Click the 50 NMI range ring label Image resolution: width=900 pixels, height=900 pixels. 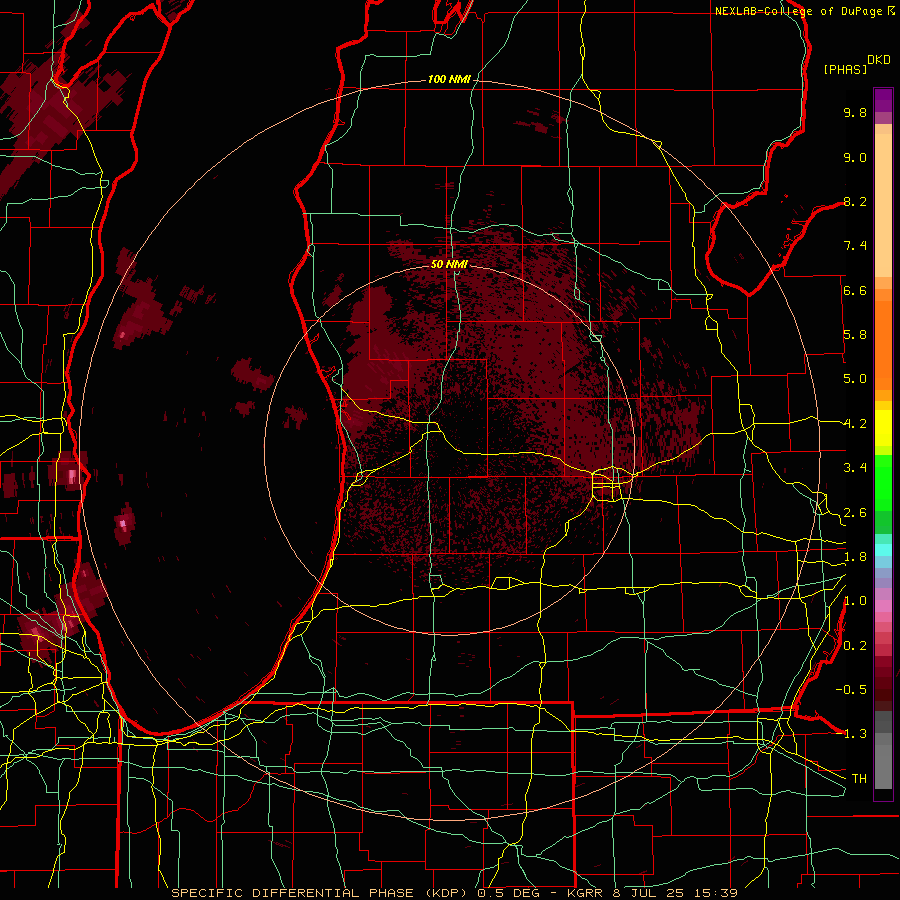pyautogui.click(x=449, y=264)
